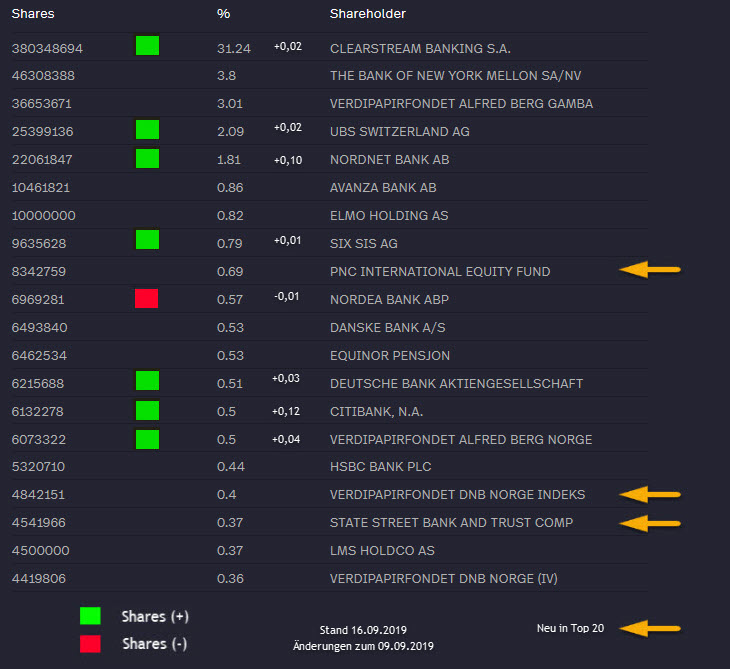Viewport: 730px width, 669px height.
Task: Select AVANZA BANK AB name
Action: (383, 188)
